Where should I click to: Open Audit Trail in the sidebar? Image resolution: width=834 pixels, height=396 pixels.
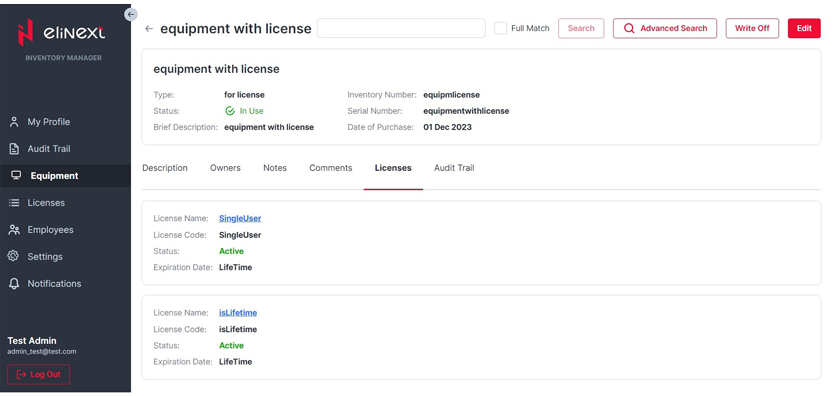49,149
